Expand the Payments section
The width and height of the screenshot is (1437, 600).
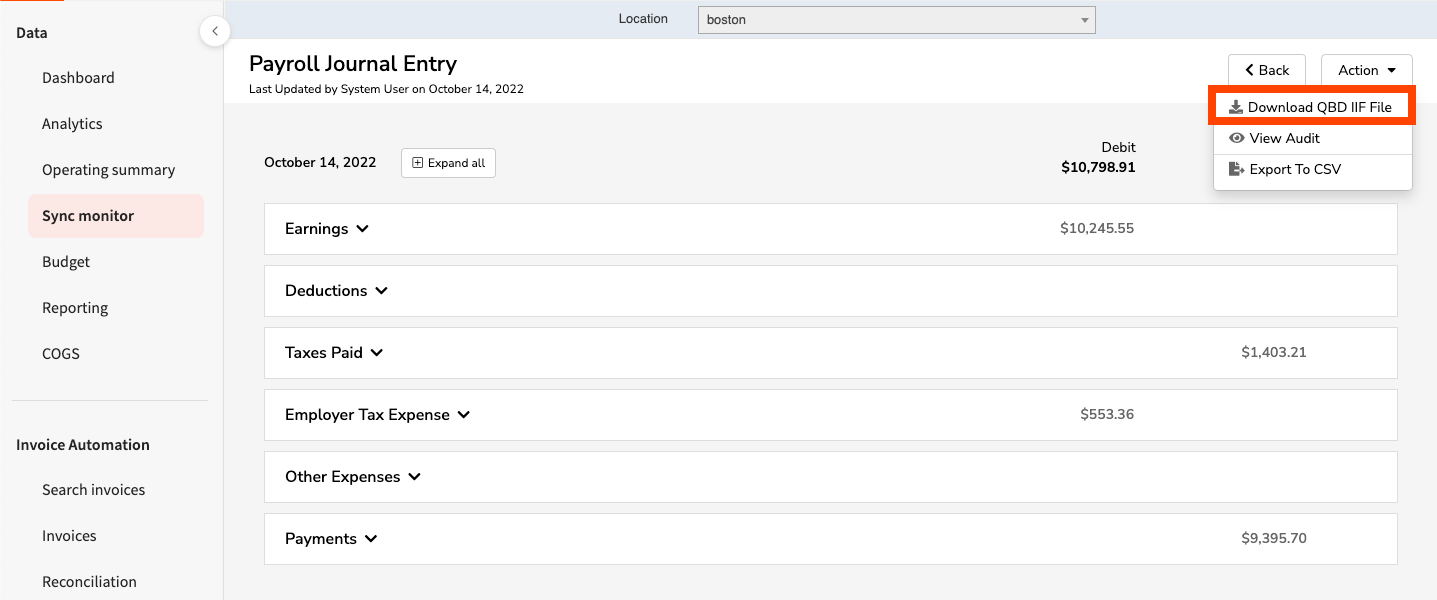tap(331, 539)
